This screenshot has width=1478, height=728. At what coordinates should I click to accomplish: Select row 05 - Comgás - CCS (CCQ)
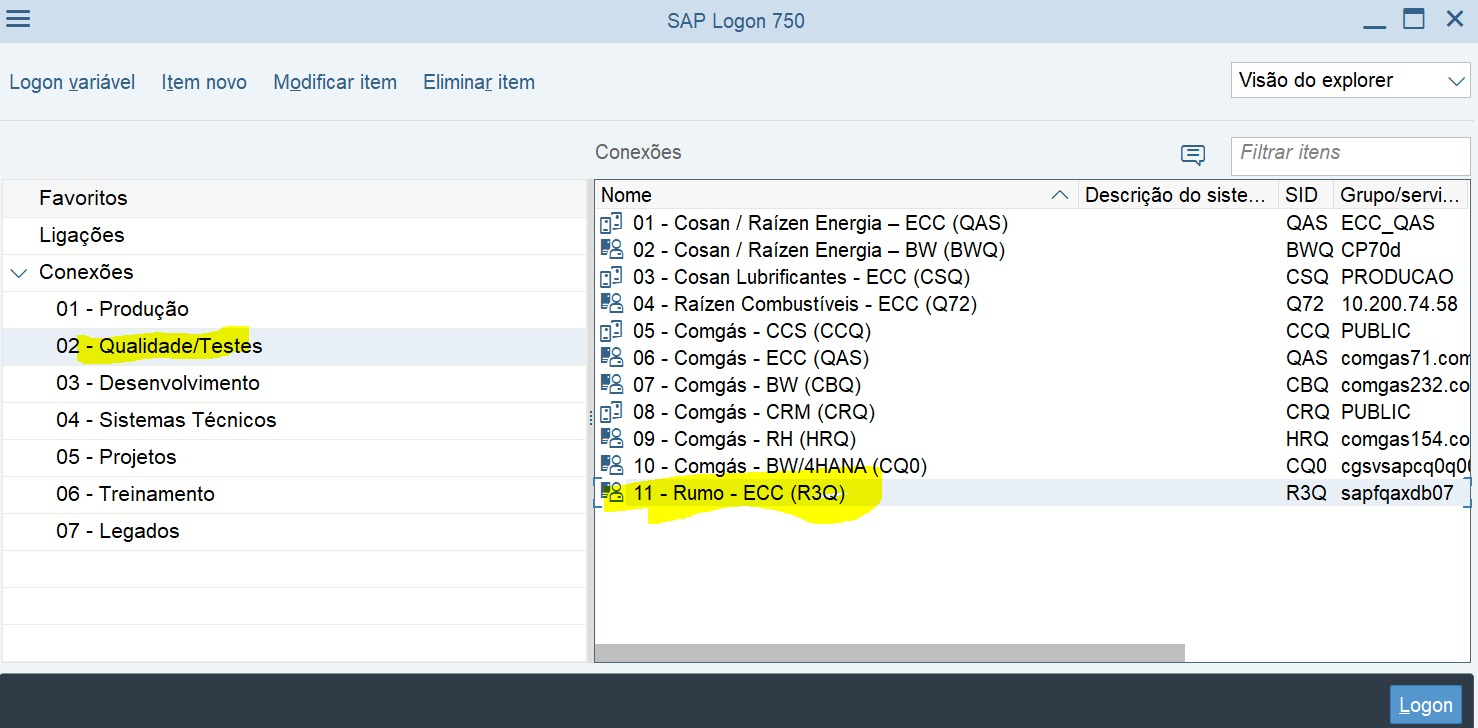pyautogui.click(x=1032, y=331)
